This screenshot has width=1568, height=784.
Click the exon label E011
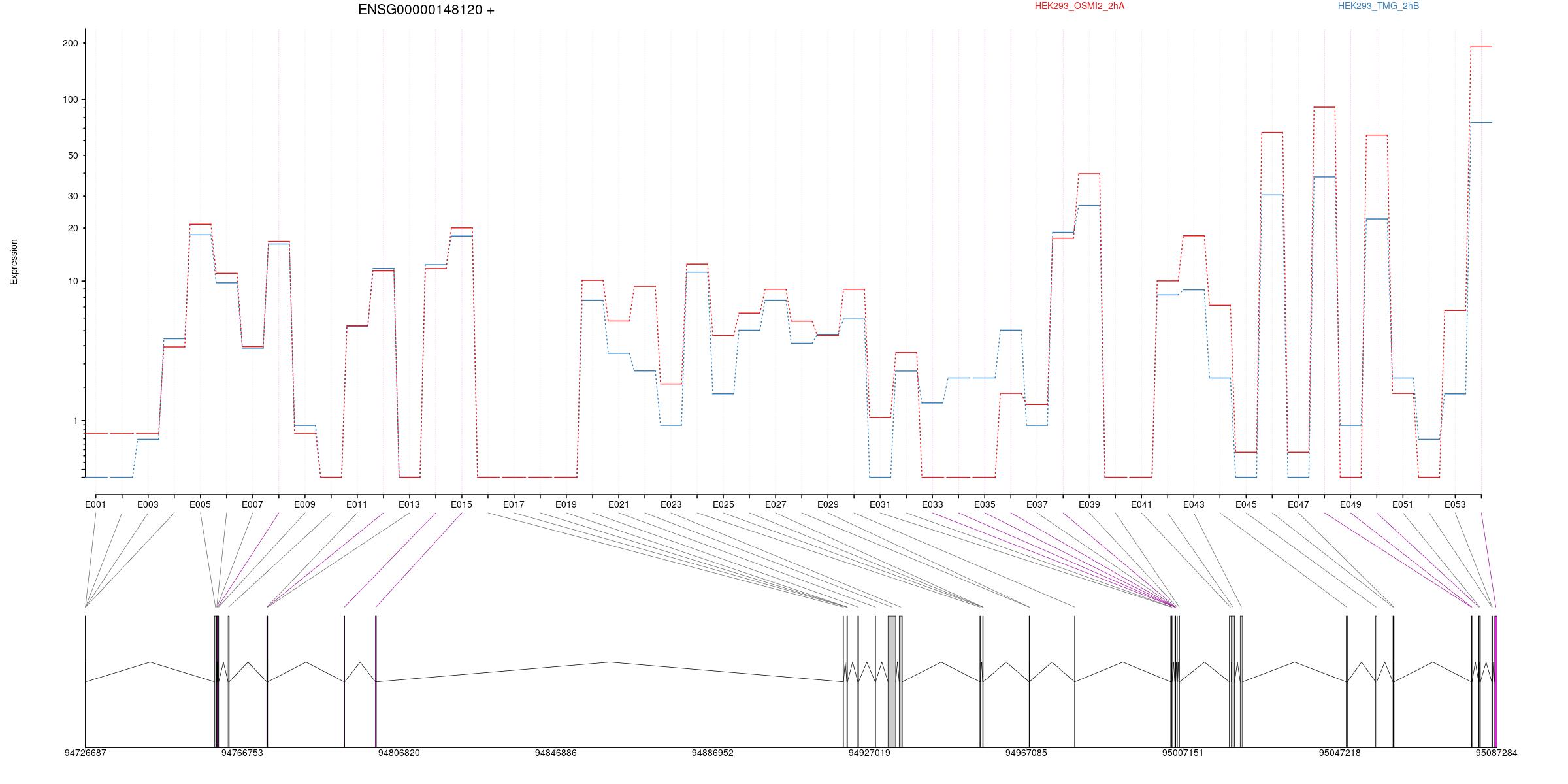(357, 504)
